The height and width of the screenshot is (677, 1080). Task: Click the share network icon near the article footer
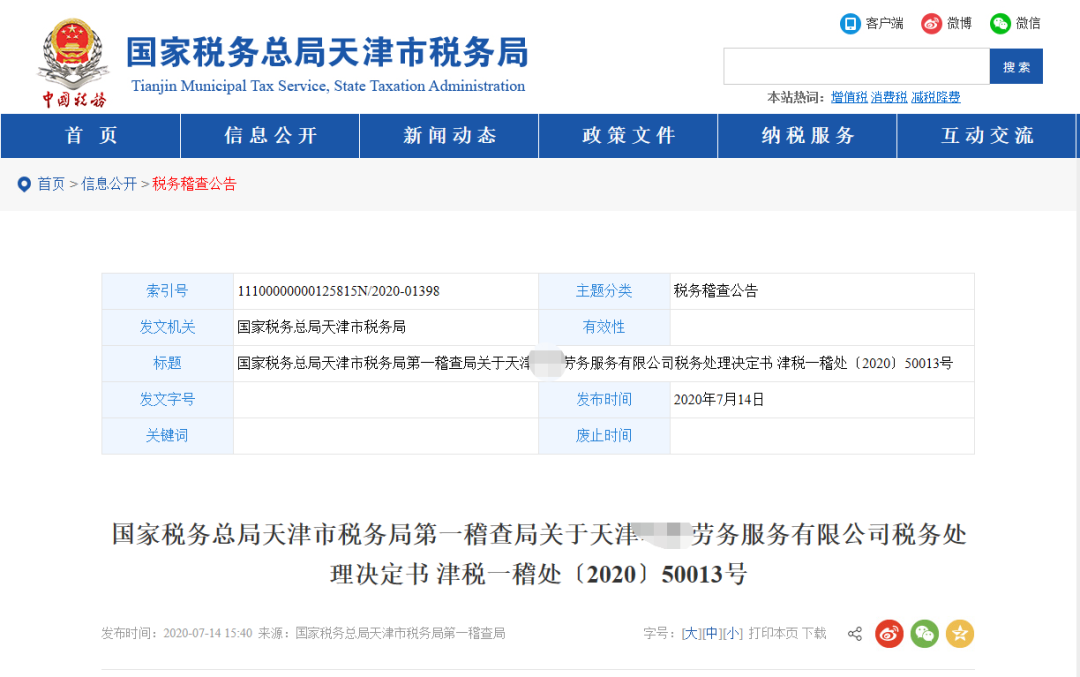pyautogui.click(x=854, y=633)
